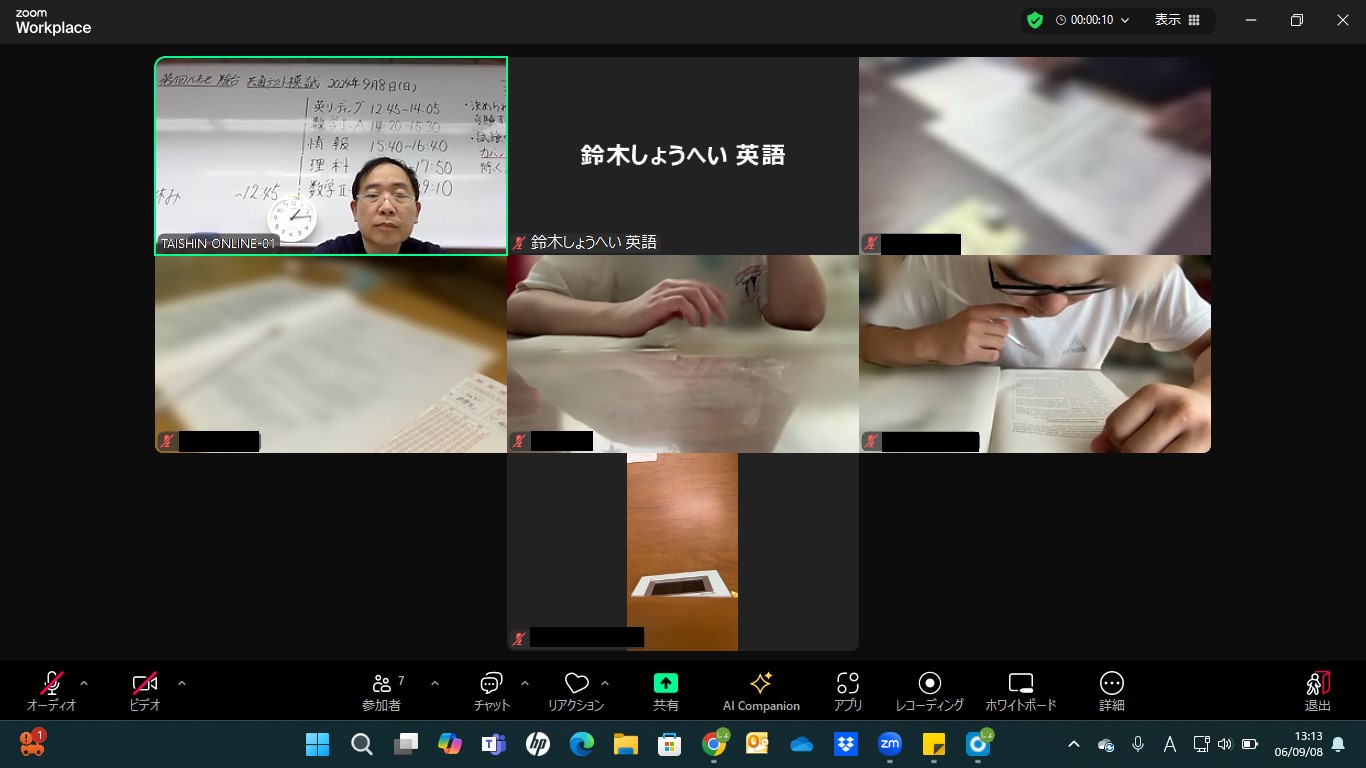This screenshot has width=1366, height=768.
Task: Open OneDrive from the taskbar
Action: (x=802, y=744)
